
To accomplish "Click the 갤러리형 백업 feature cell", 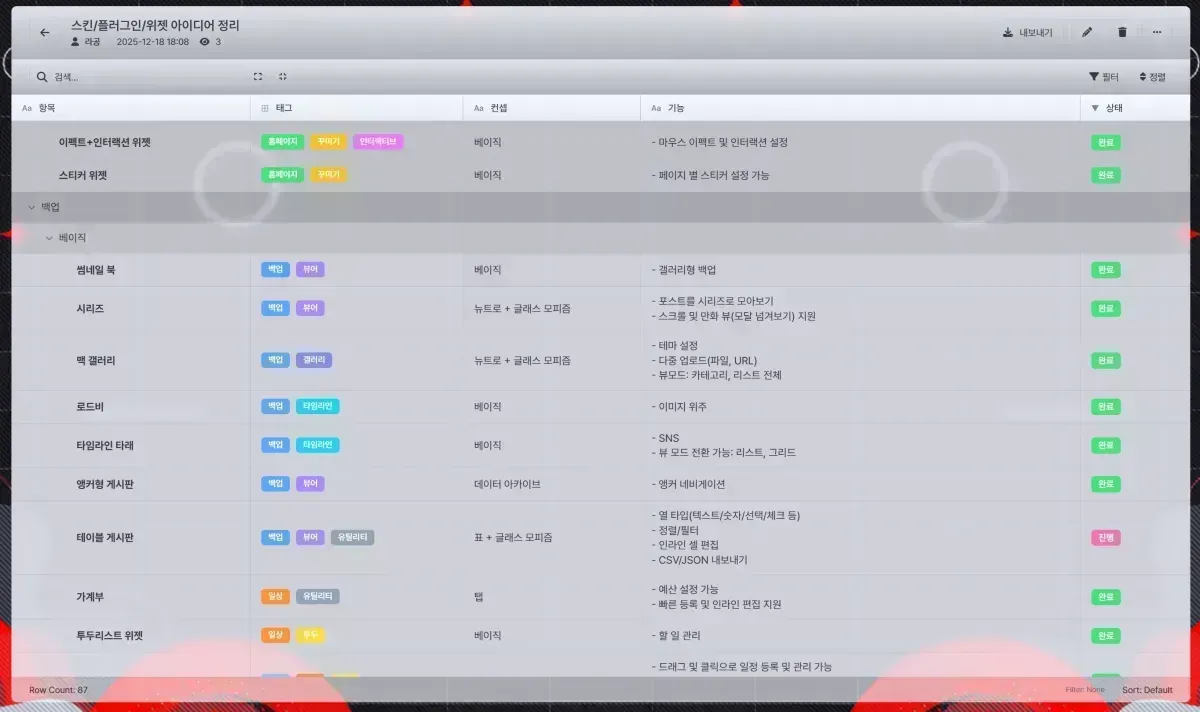I will click(x=683, y=270).
